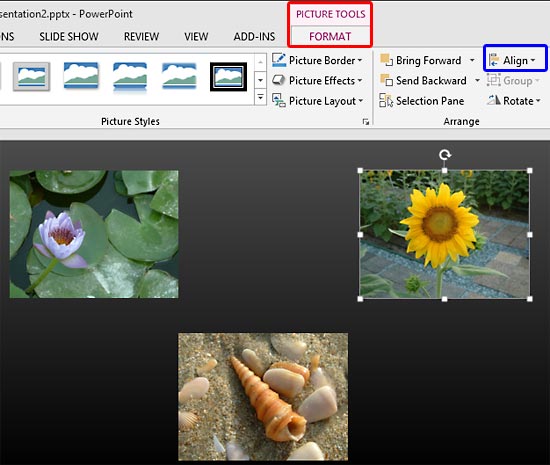Click the Bring Forward icon
The width and height of the screenshot is (550, 465).
tap(386, 60)
